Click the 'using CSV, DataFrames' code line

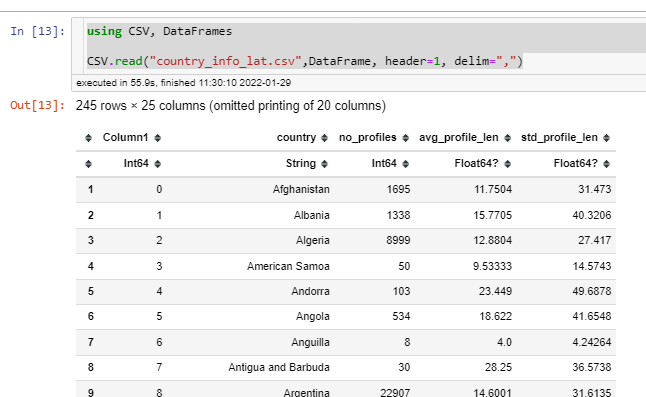(159, 31)
